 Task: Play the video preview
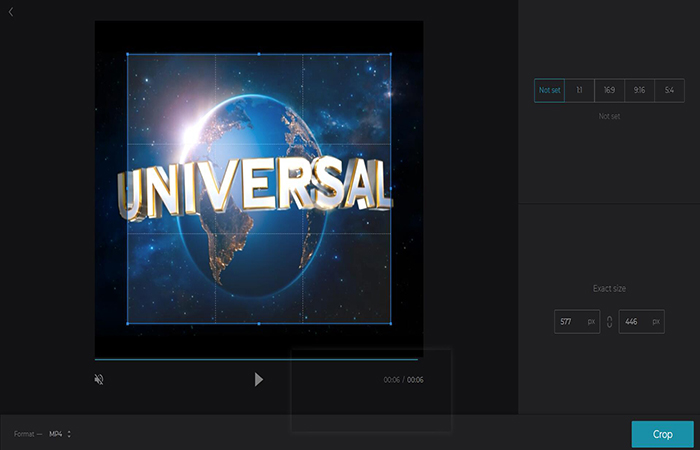tap(258, 379)
